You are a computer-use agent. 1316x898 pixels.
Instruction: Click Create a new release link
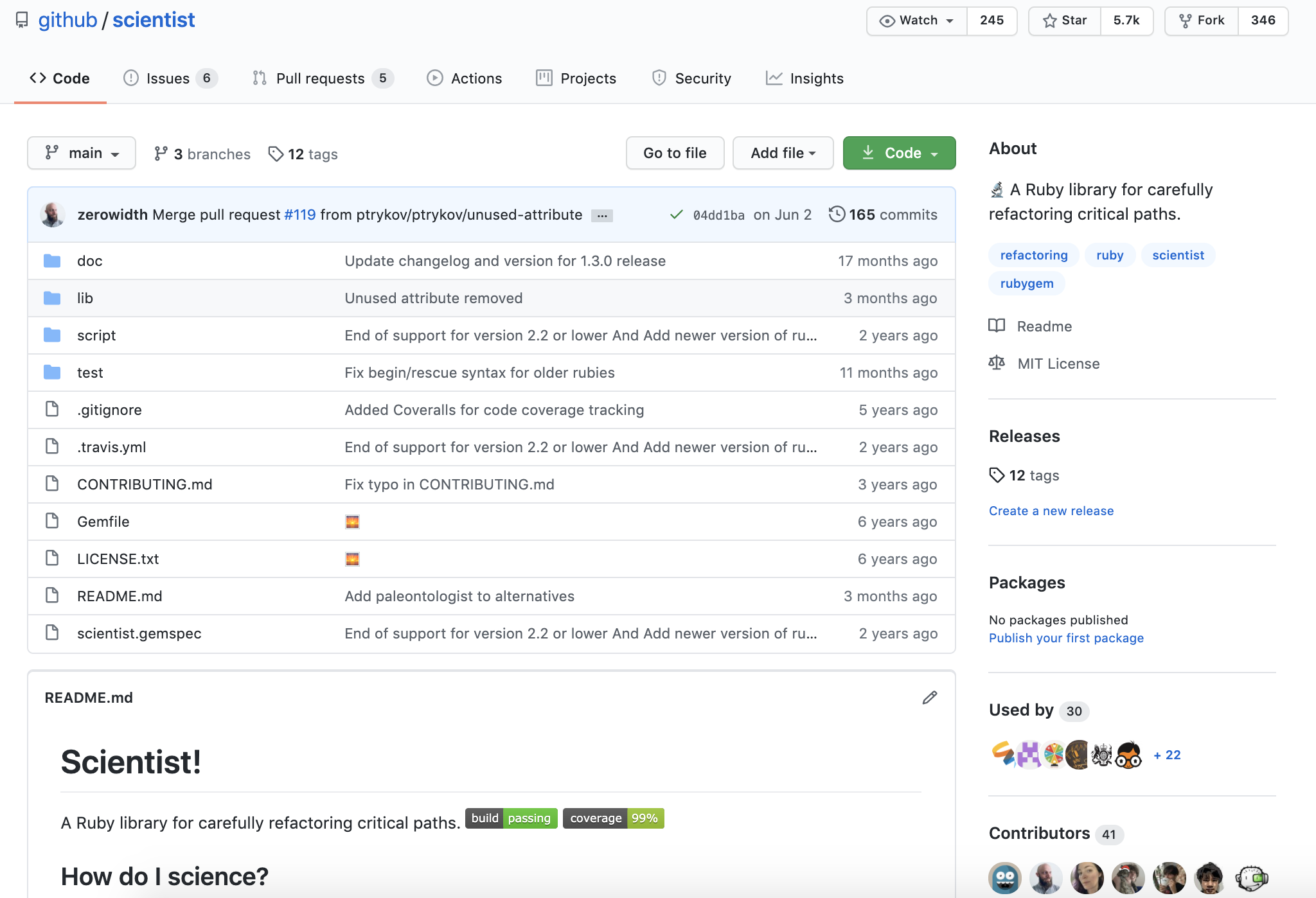1051,510
